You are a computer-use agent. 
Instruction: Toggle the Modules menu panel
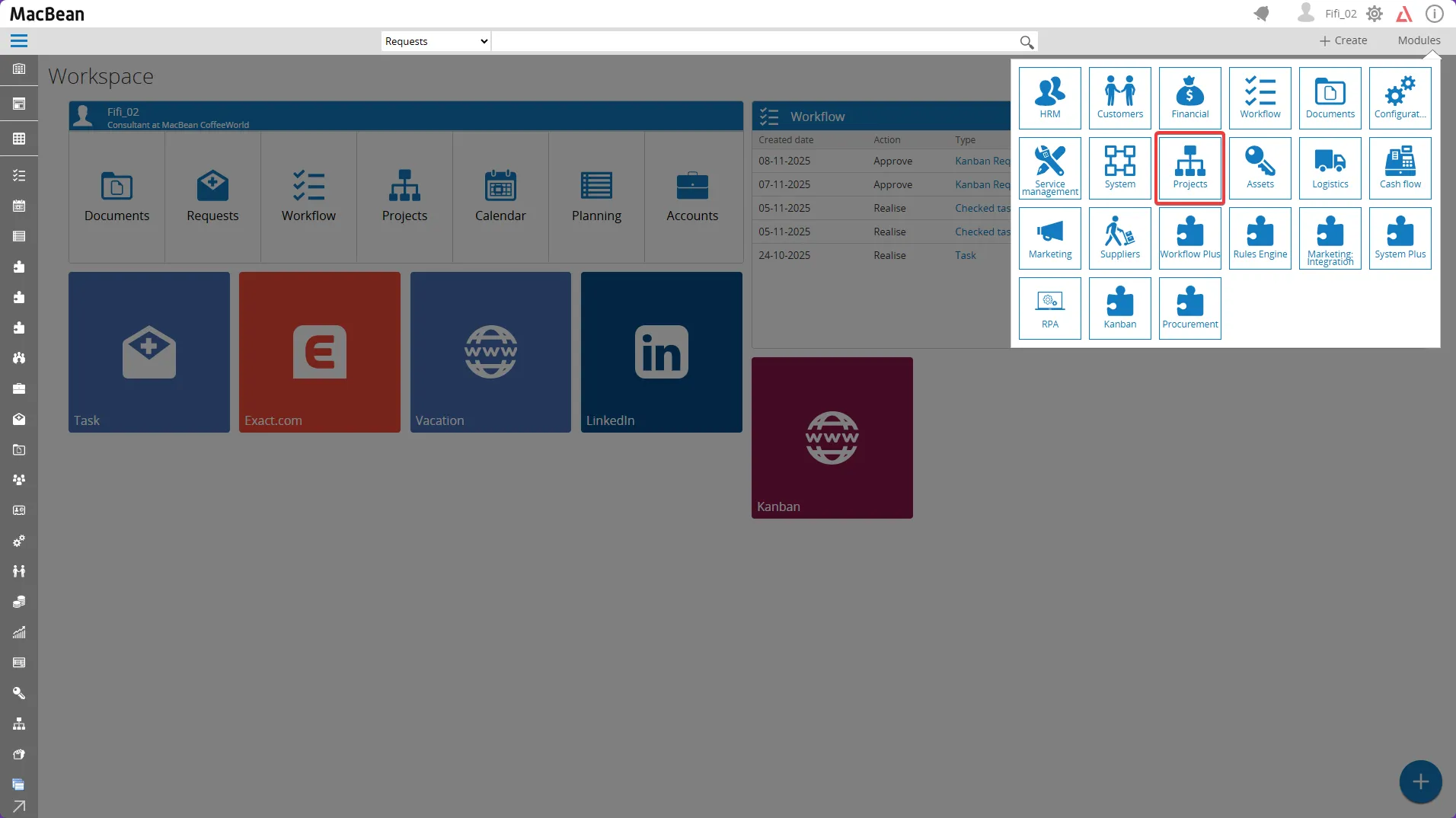1418,40
